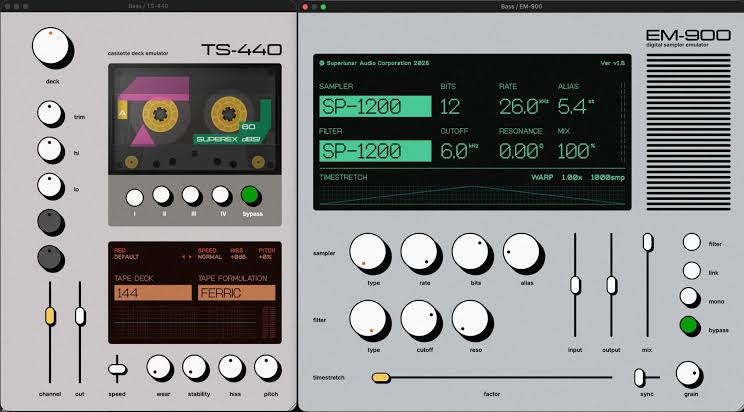Click the hi knob in TS-440
This screenshot has height=412, width=744.
[x=50, y=149]
